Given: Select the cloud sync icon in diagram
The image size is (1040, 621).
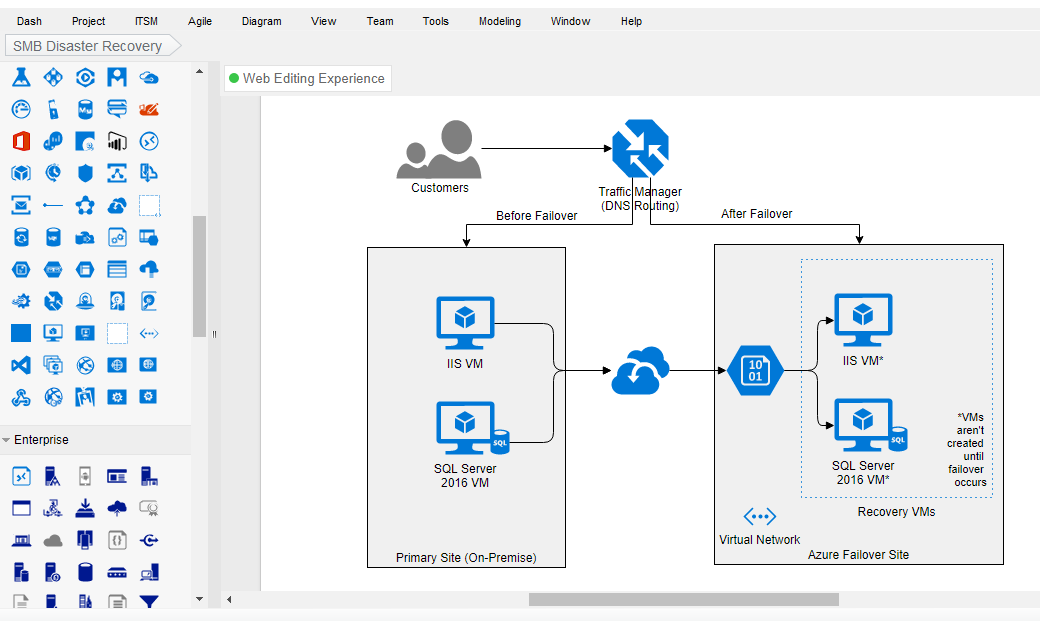Looking at the screenshot, I should [640, 370].
